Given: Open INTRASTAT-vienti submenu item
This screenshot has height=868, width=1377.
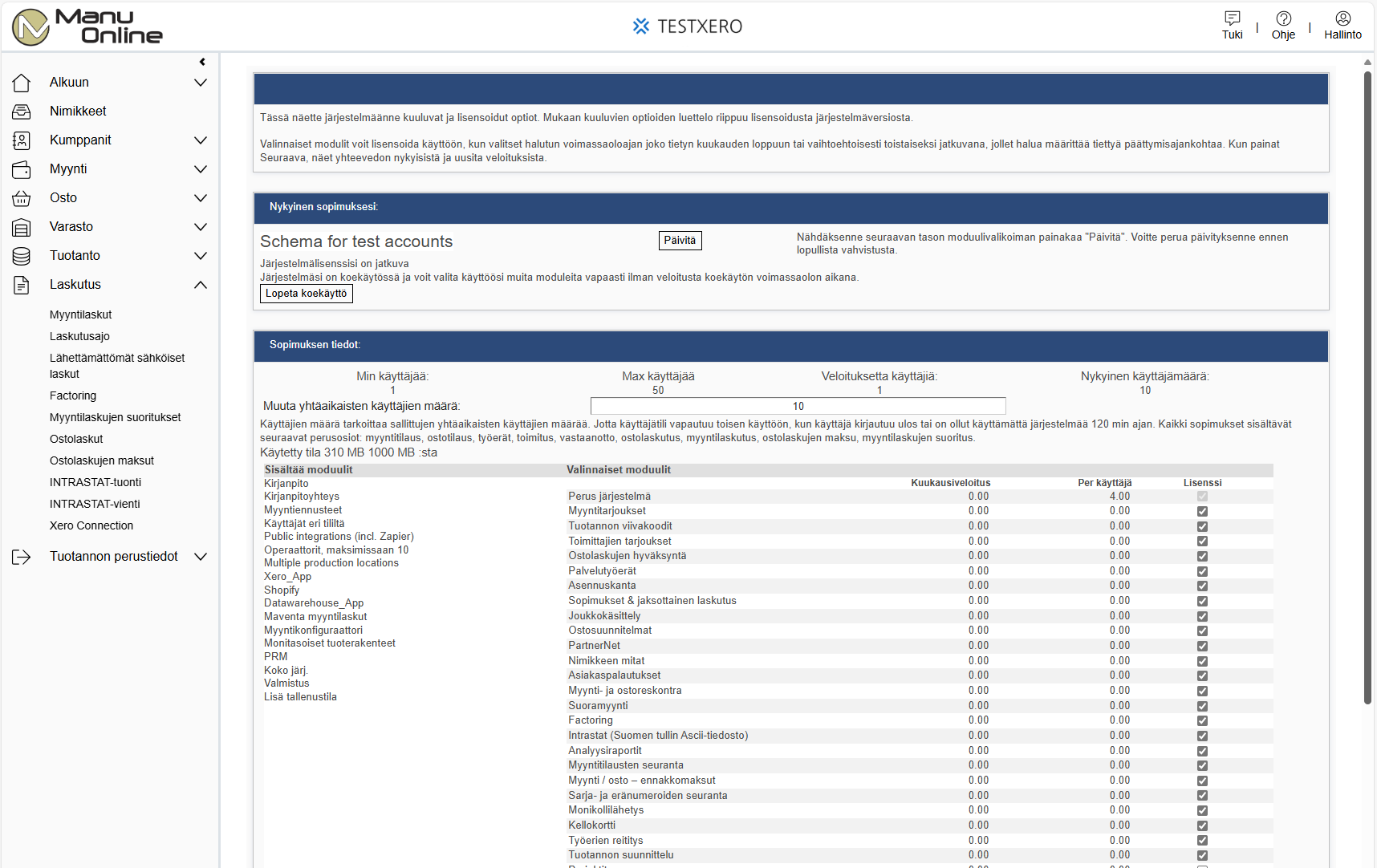Looking at the screenshot, I should tap(95, 504).
